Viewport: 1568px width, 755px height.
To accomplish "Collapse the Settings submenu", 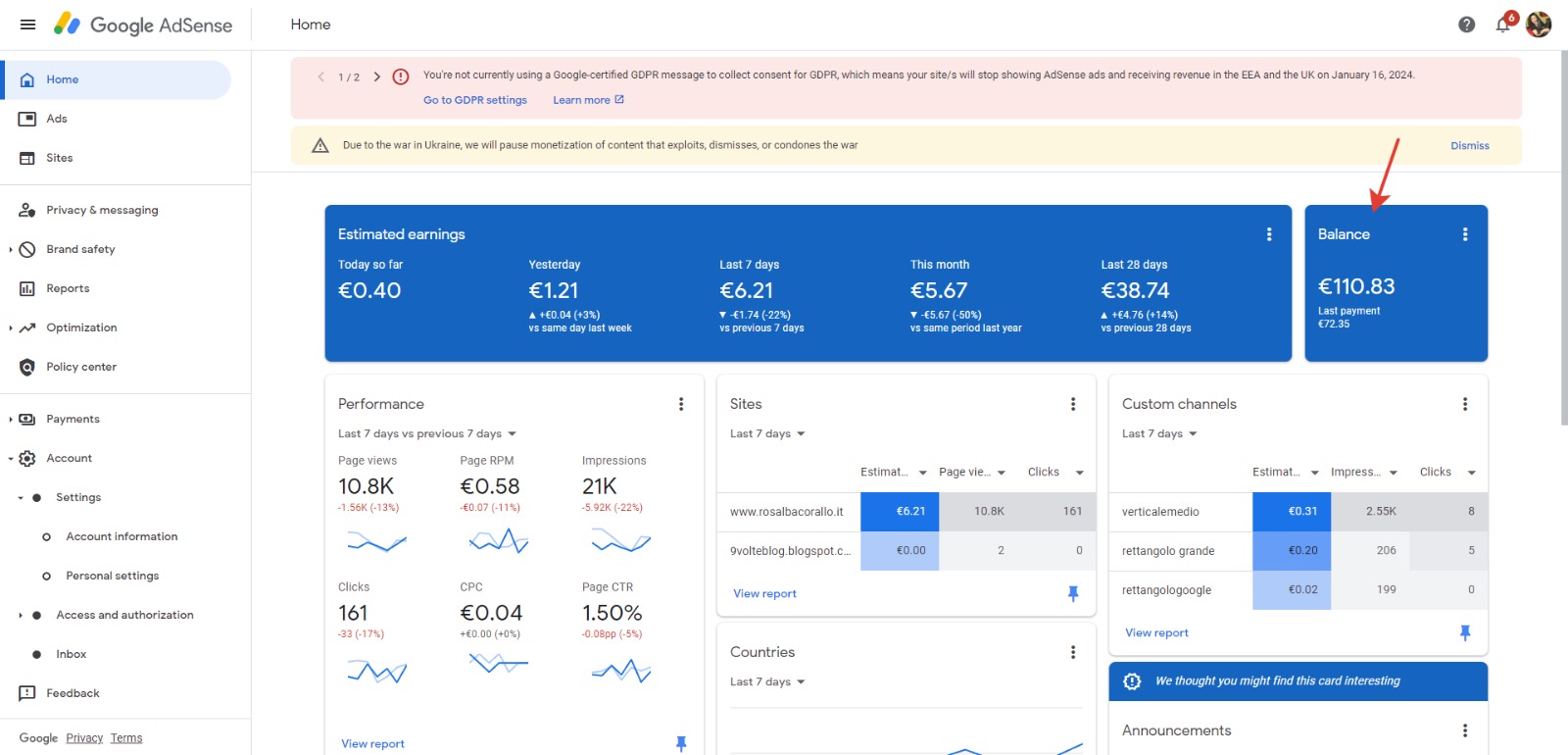I will 21,497.
